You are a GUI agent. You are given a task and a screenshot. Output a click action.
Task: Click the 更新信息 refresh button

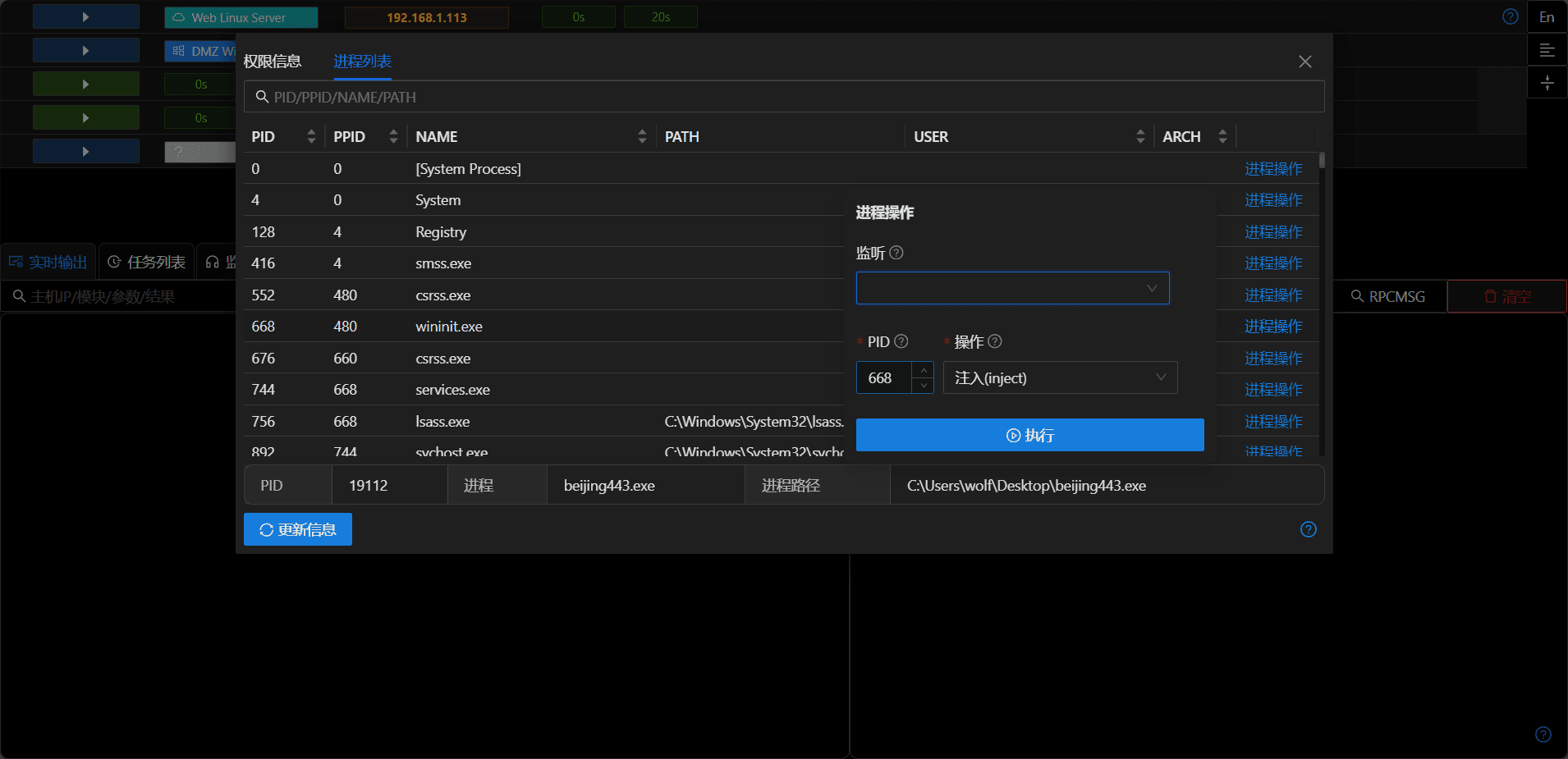click(298, 529)
